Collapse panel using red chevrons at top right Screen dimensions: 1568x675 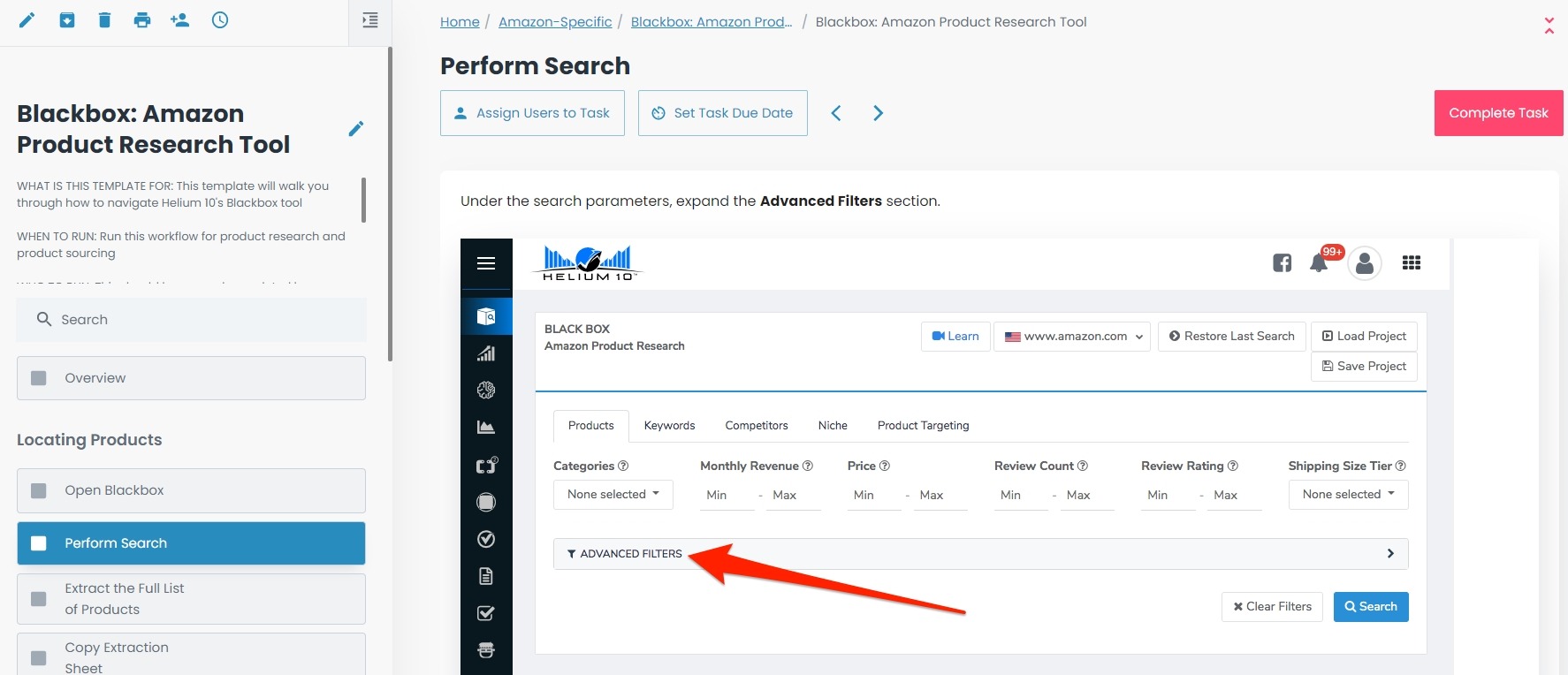coord(1549,26)
